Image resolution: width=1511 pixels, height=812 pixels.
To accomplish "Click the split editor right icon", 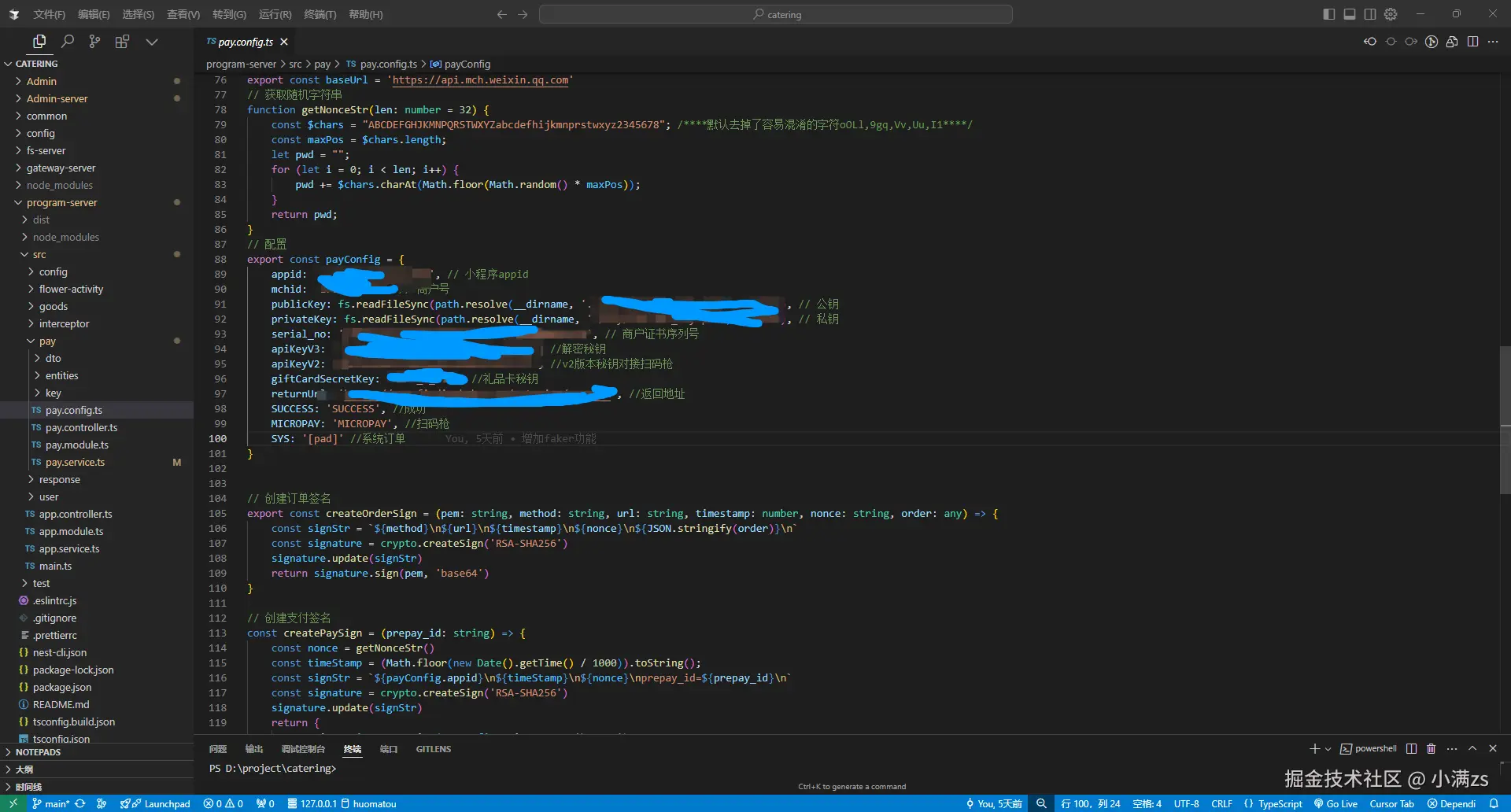I will 1472,42.
